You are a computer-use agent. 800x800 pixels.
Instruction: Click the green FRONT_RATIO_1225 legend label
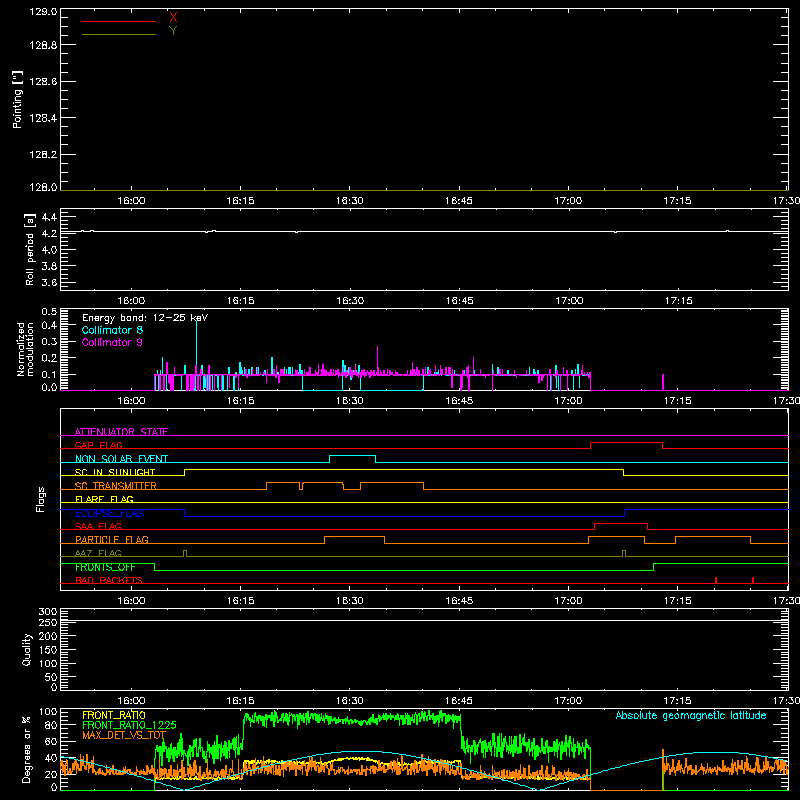tap(129, 725)
